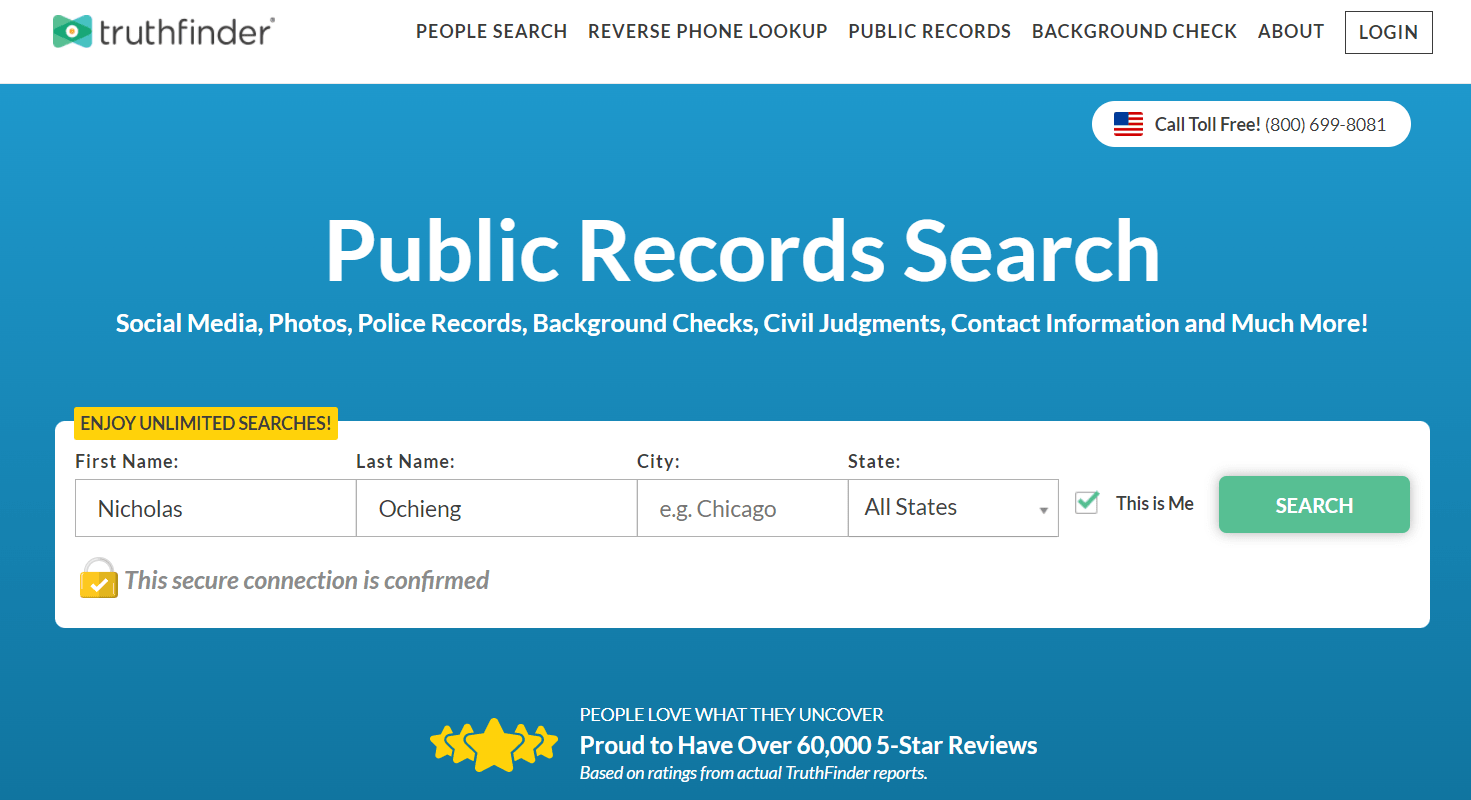Click the green Search button
The height and width of the screenshot is (800, 1471).
click(x=1314, y=505)
